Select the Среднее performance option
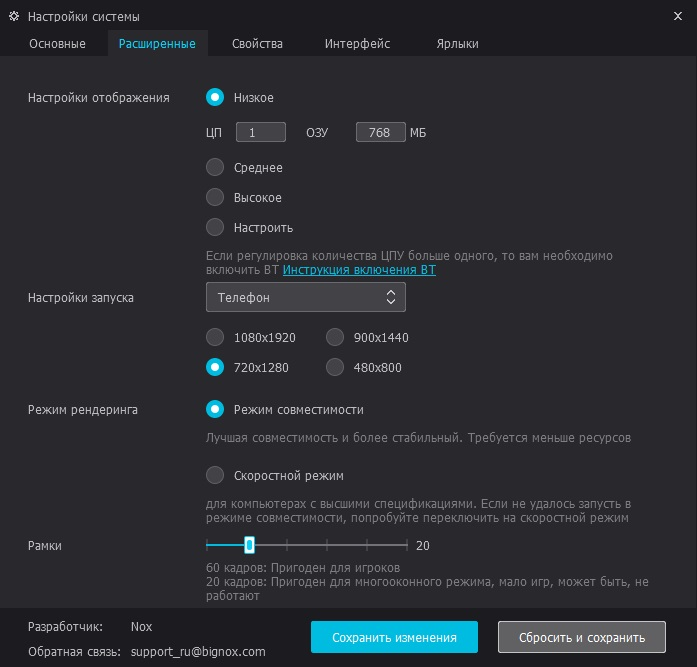The width and height of the screenshot is (697, 667). click(x=215, y=168)
